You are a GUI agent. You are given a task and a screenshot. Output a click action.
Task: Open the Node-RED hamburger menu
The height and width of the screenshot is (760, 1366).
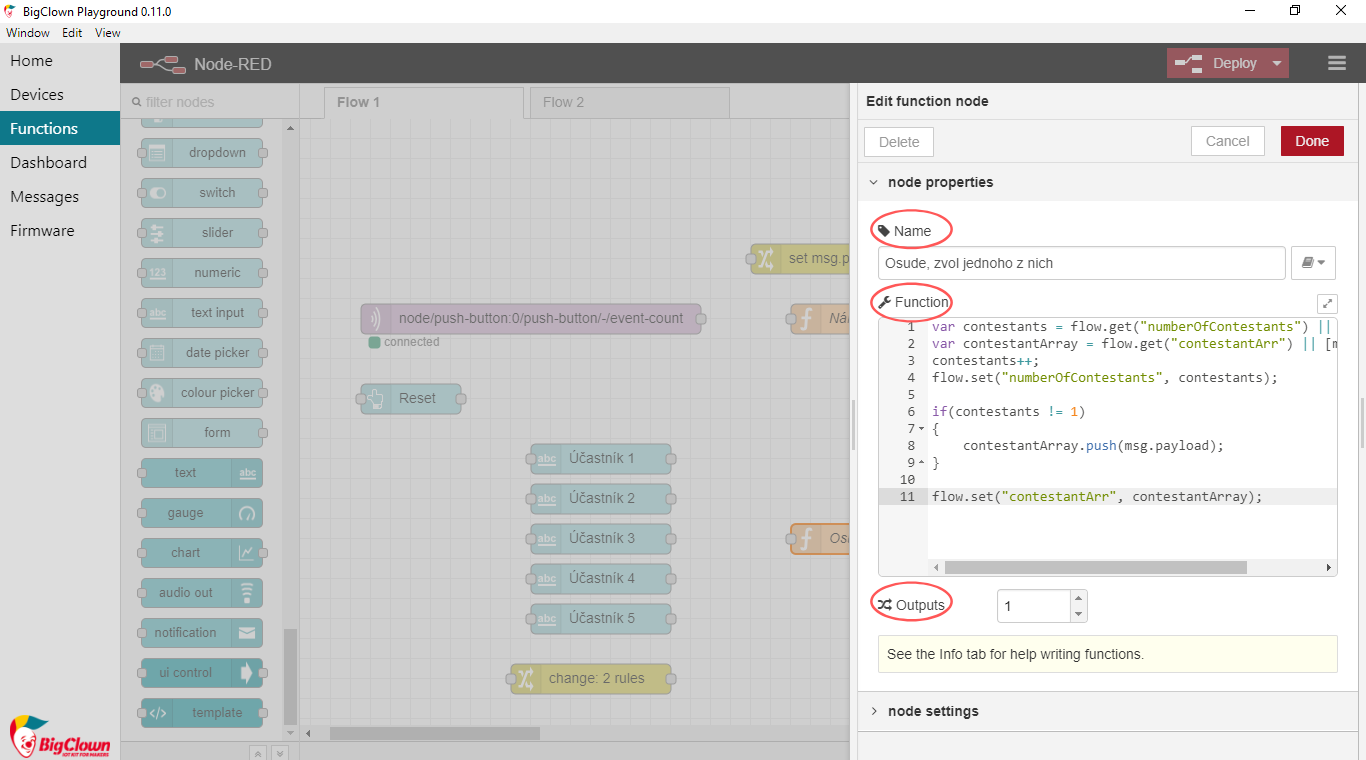1337,63
